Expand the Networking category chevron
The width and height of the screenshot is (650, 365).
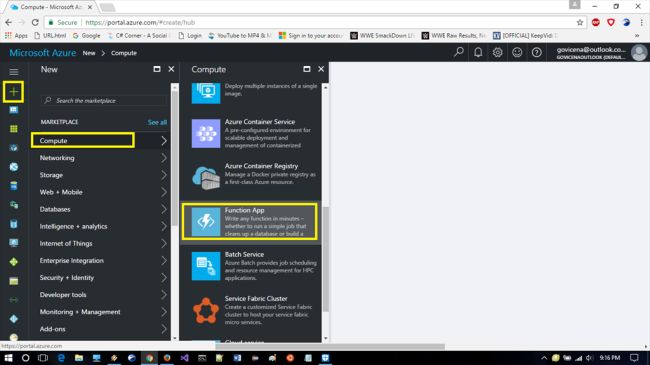click(x=164, y=158)
